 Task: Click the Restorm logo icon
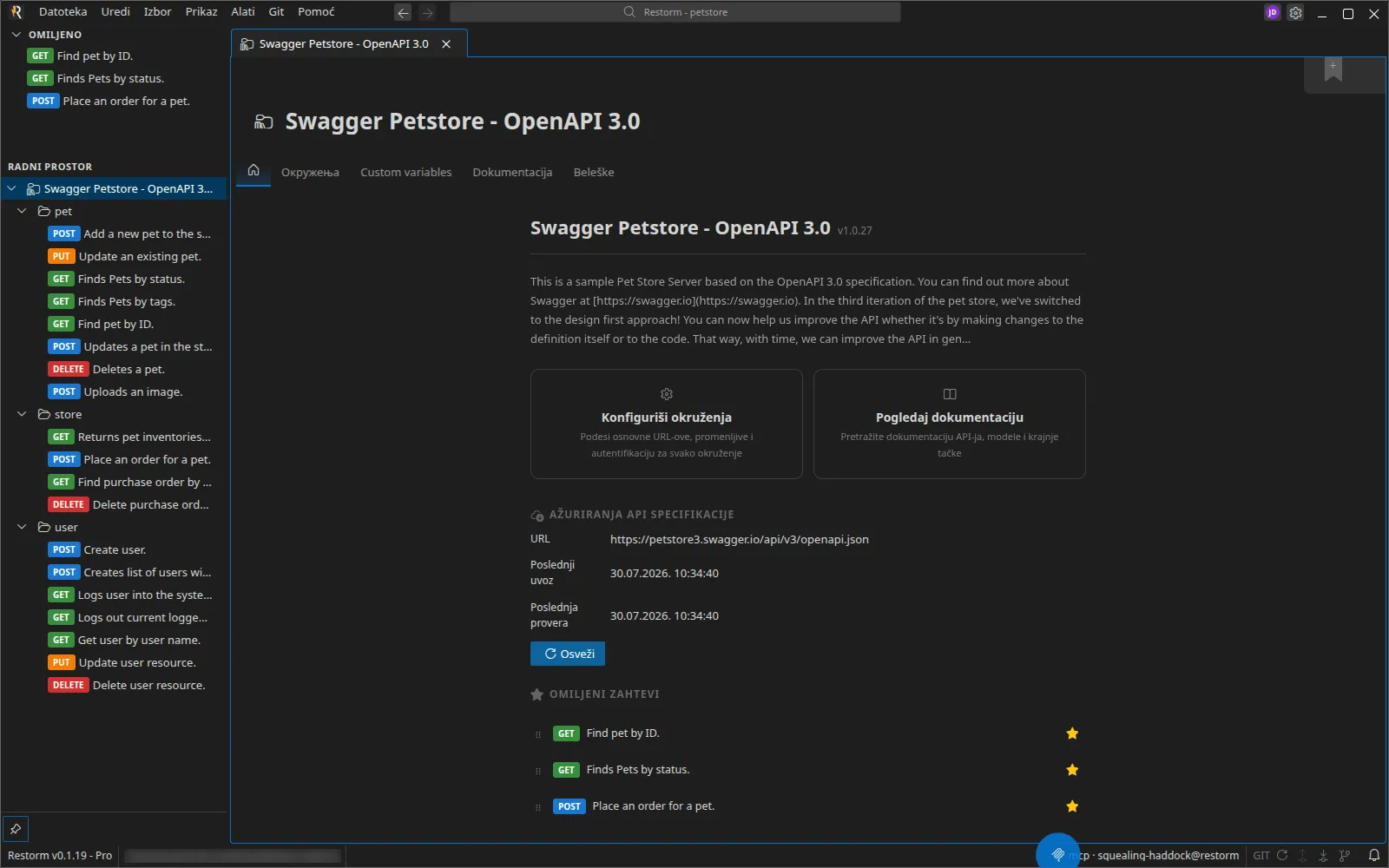tap(16, 12)
